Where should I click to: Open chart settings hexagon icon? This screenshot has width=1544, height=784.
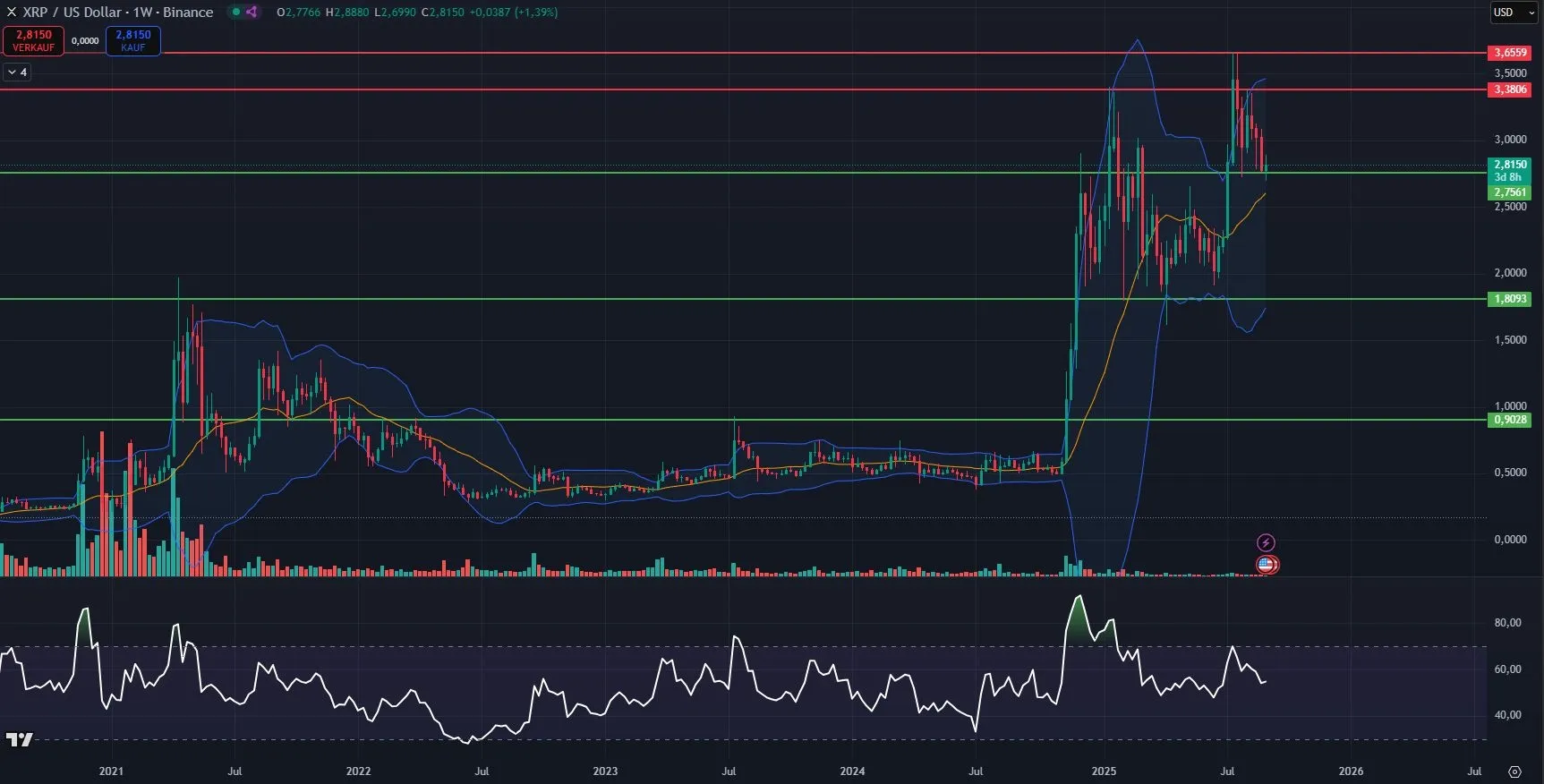[1514, 771]
